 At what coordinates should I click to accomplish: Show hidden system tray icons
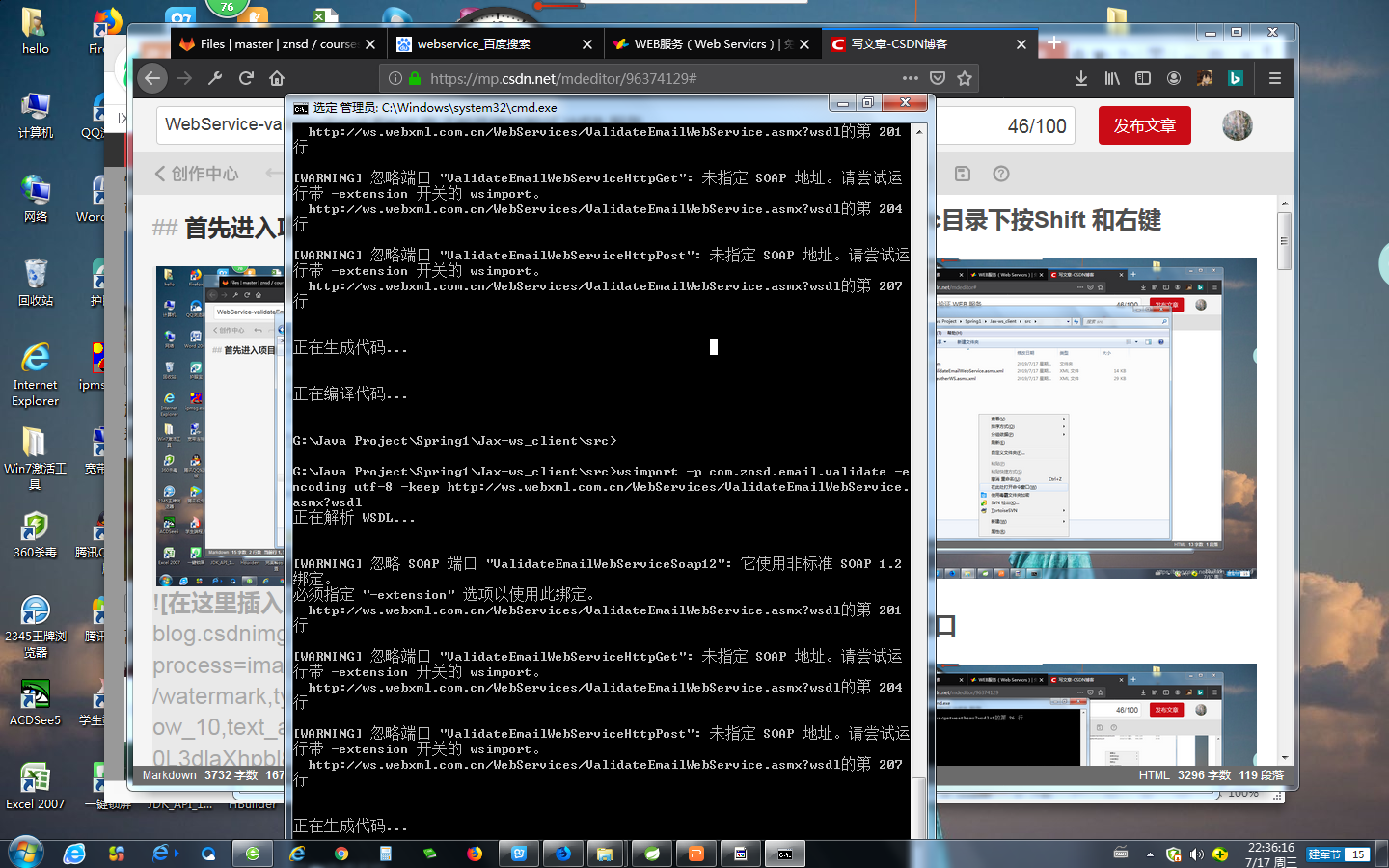pyautogui.click(x=1150, y=854)
